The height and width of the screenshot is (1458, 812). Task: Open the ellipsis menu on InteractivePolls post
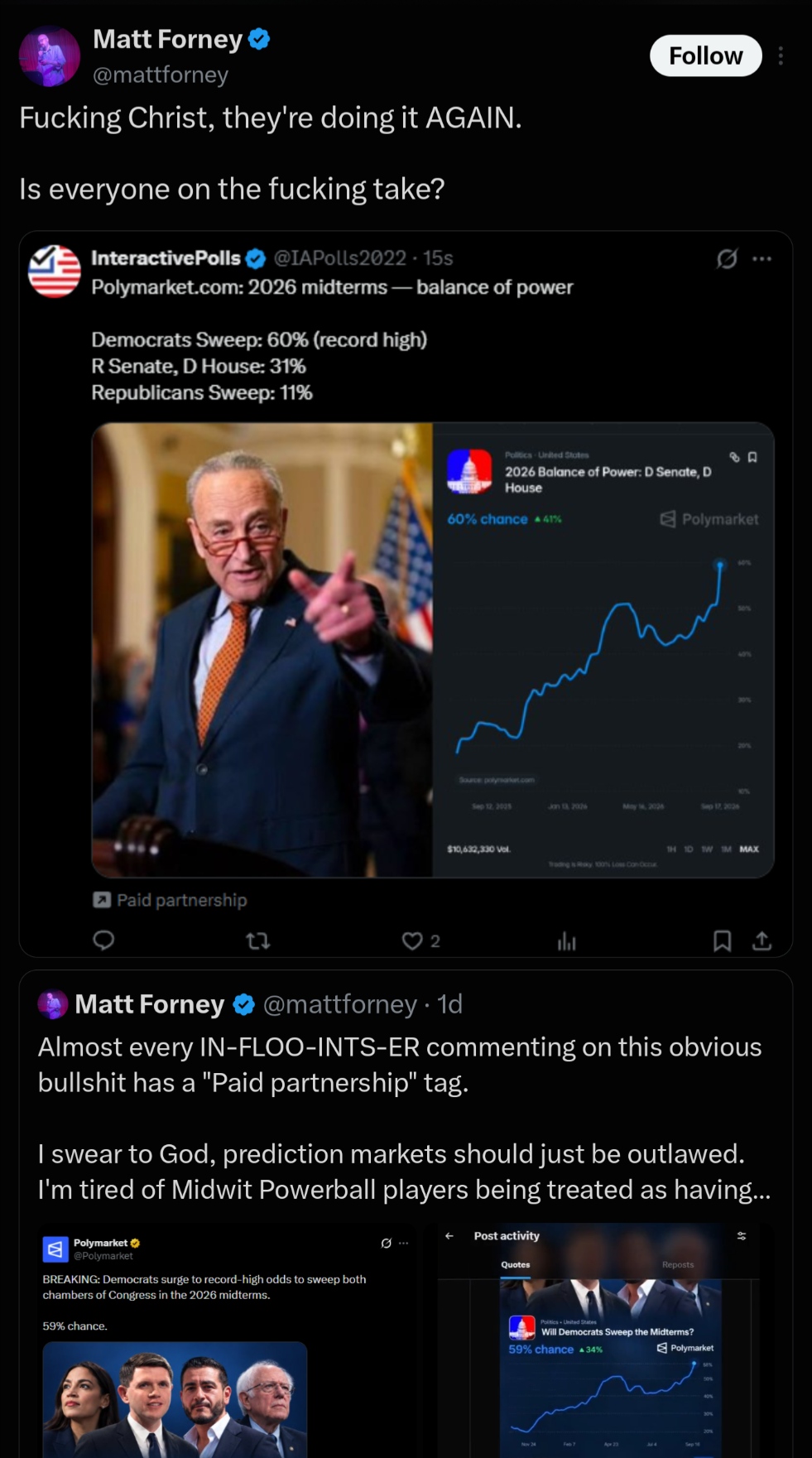762,259
